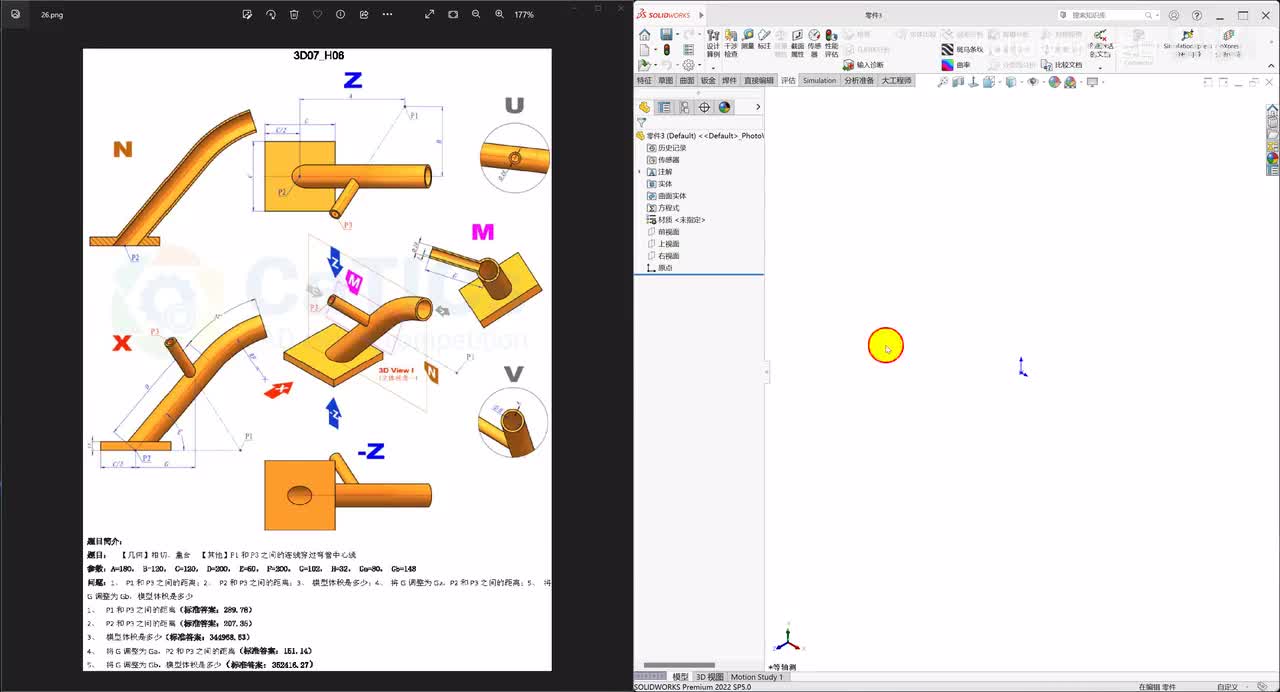Open the DimXpertManager crosshair tab
Image resolution: width=1280 pixels, height=692 pixels.
[x=704, y=107]
